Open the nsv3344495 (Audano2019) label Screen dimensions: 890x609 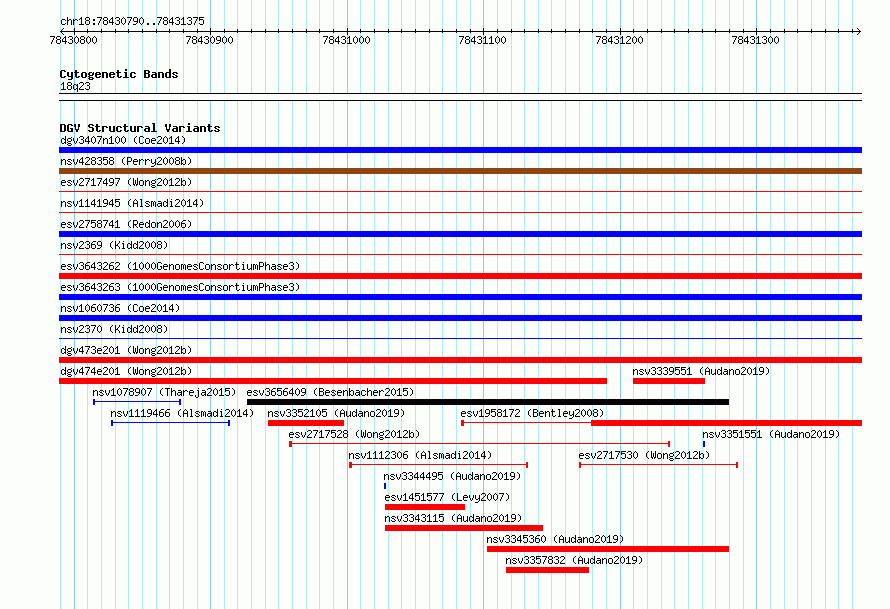(x=452, y=476)
